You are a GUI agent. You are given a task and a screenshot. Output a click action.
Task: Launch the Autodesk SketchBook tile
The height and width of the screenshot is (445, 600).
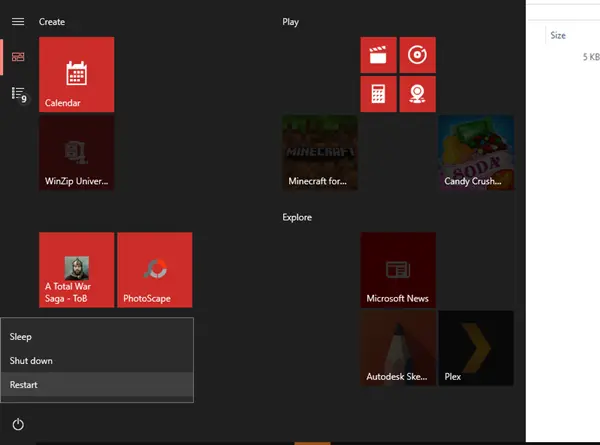[x=398, y=348]
